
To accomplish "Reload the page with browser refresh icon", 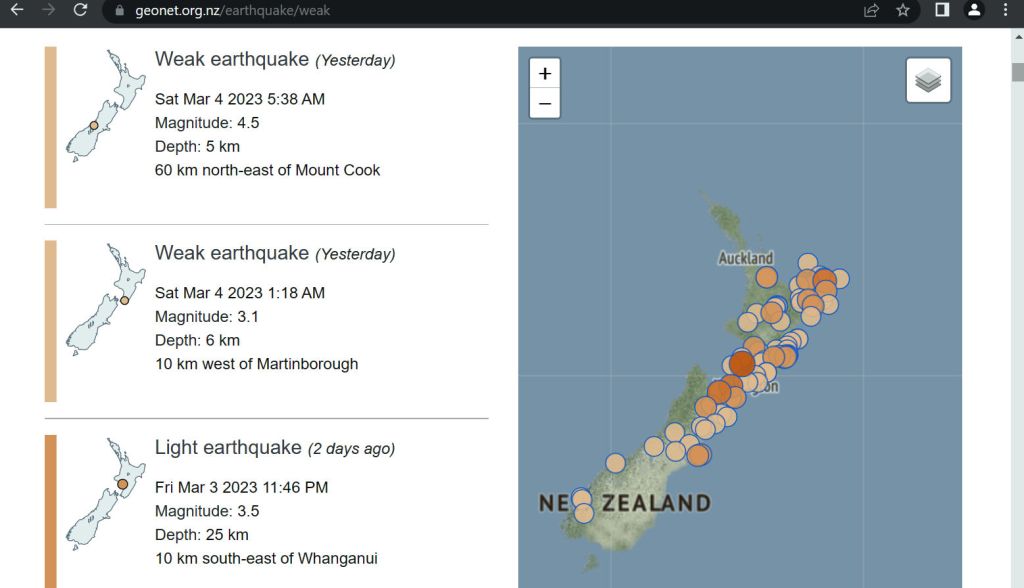I will click(80, 11).
